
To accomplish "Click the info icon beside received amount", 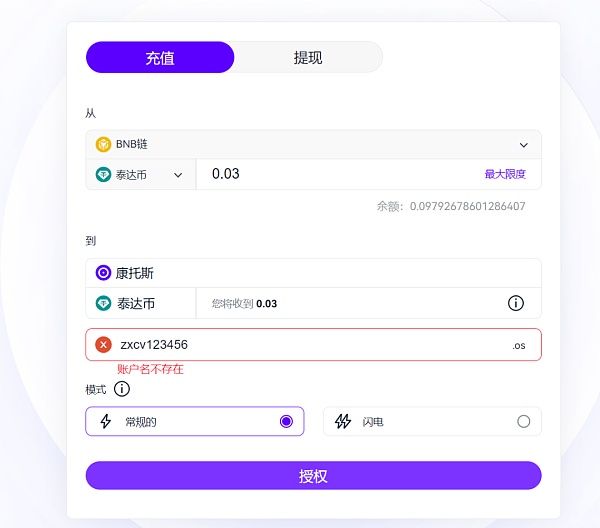I will click(516, 303).
